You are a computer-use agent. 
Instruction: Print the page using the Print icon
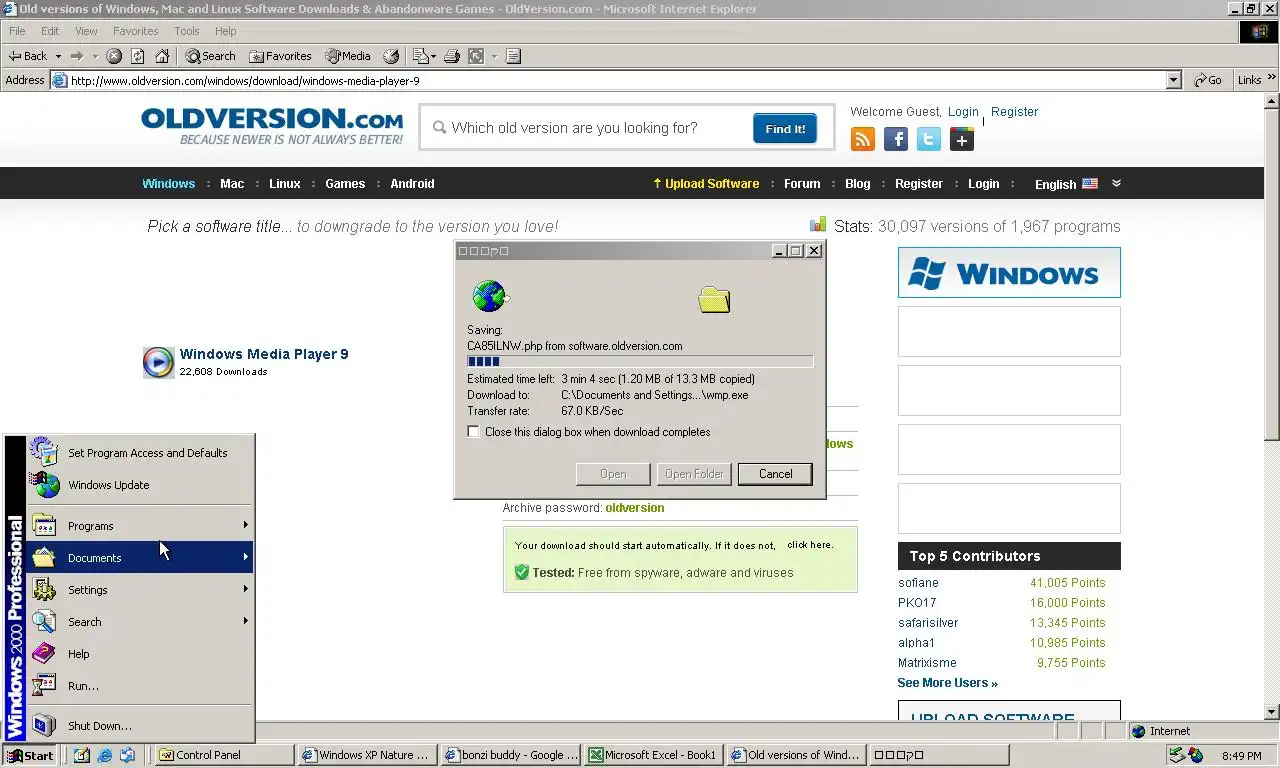(x=452, y=56)
